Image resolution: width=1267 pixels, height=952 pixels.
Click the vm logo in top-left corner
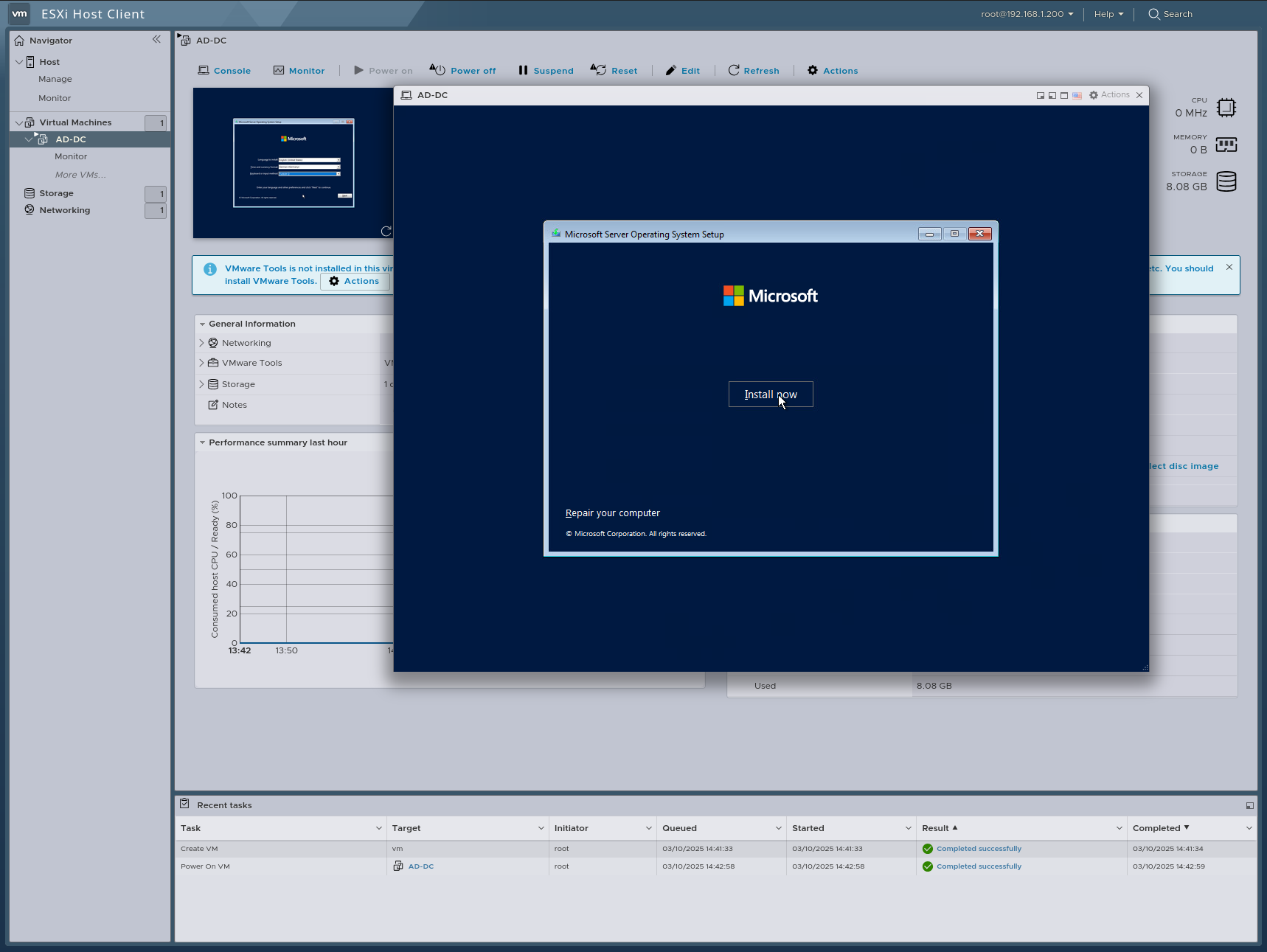(18, 13)
